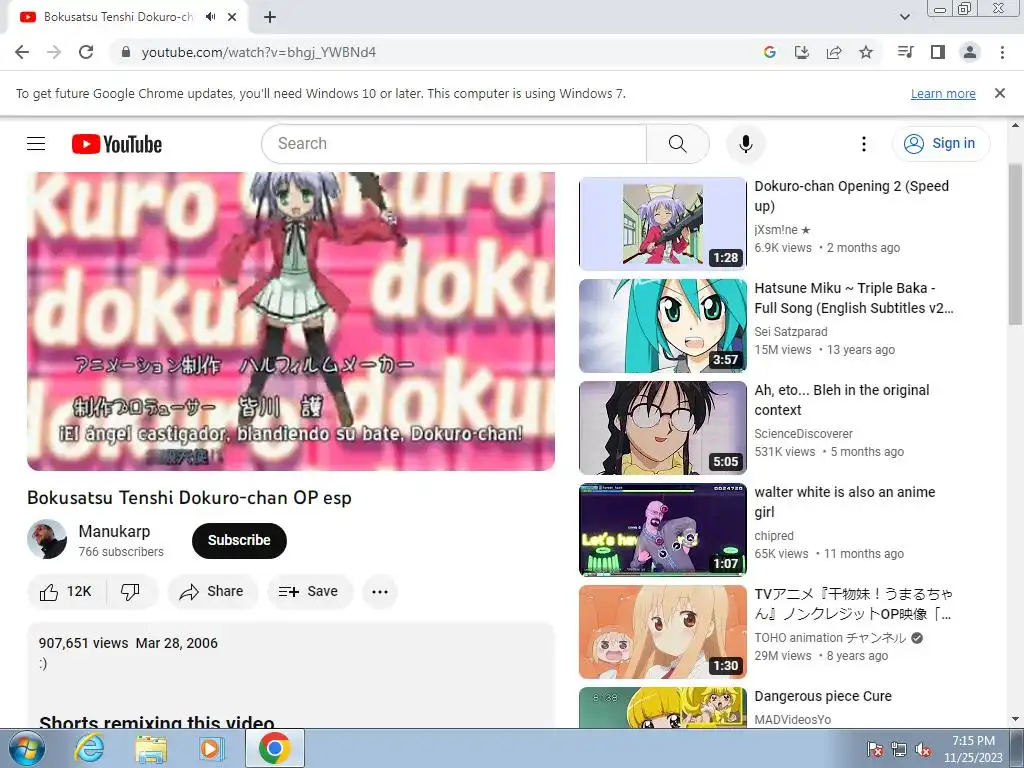Go back to previous page
This screenshot has height=768, width=1024.
point(22,52)
